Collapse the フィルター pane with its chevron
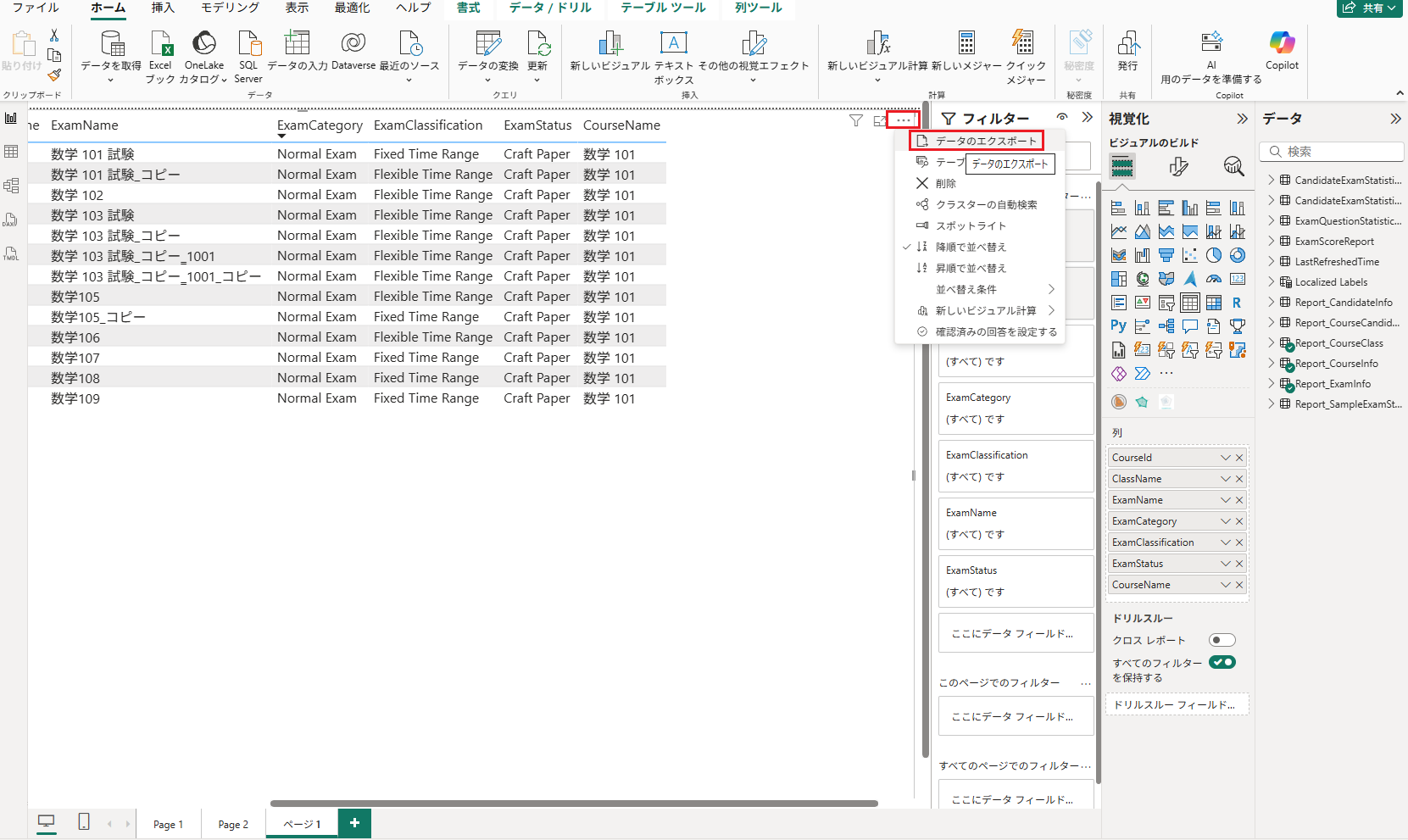Viewport: 1408px width, 840px height. (x=1088, y=117)
